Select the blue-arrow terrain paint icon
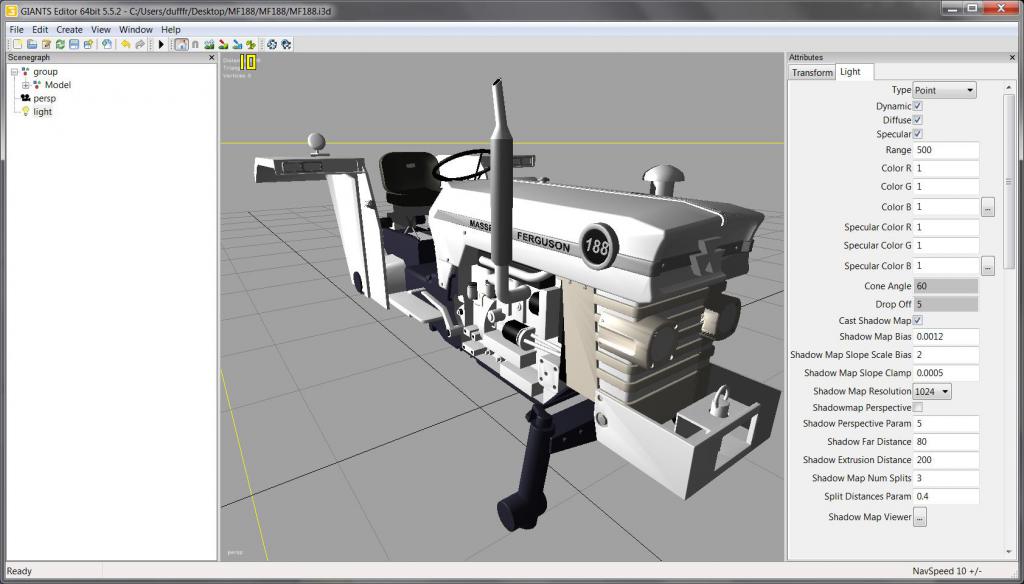 (x=237, y=44)
